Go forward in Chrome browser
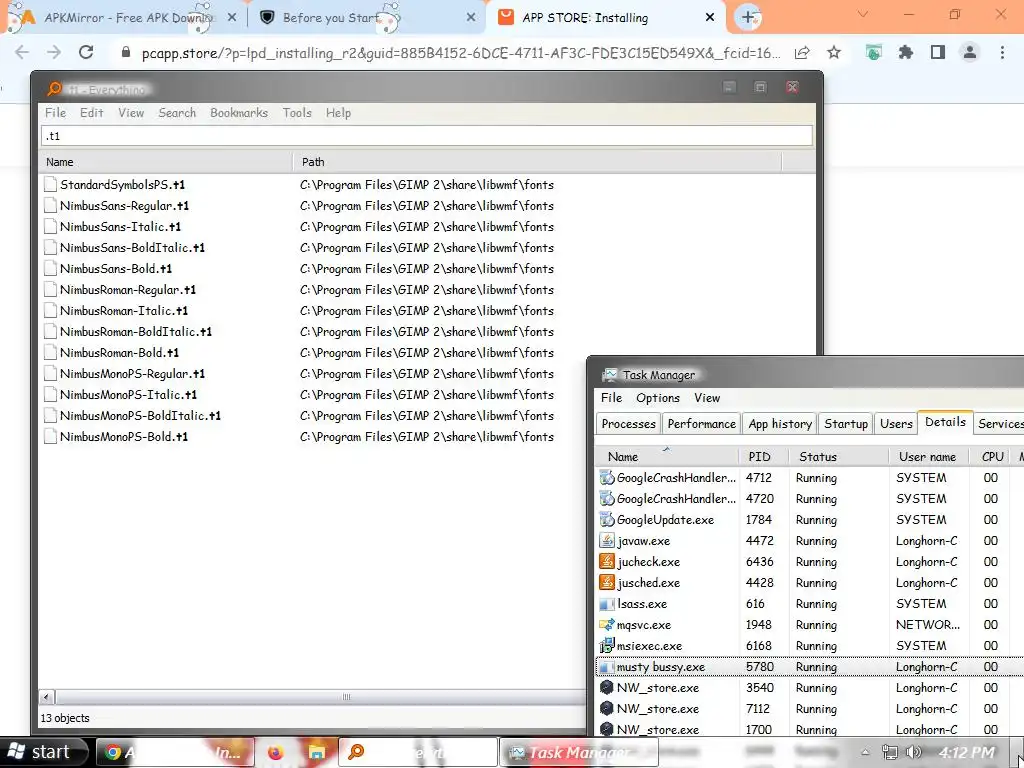This screenshot has width=1024, height=768. [x=54, y=52]
